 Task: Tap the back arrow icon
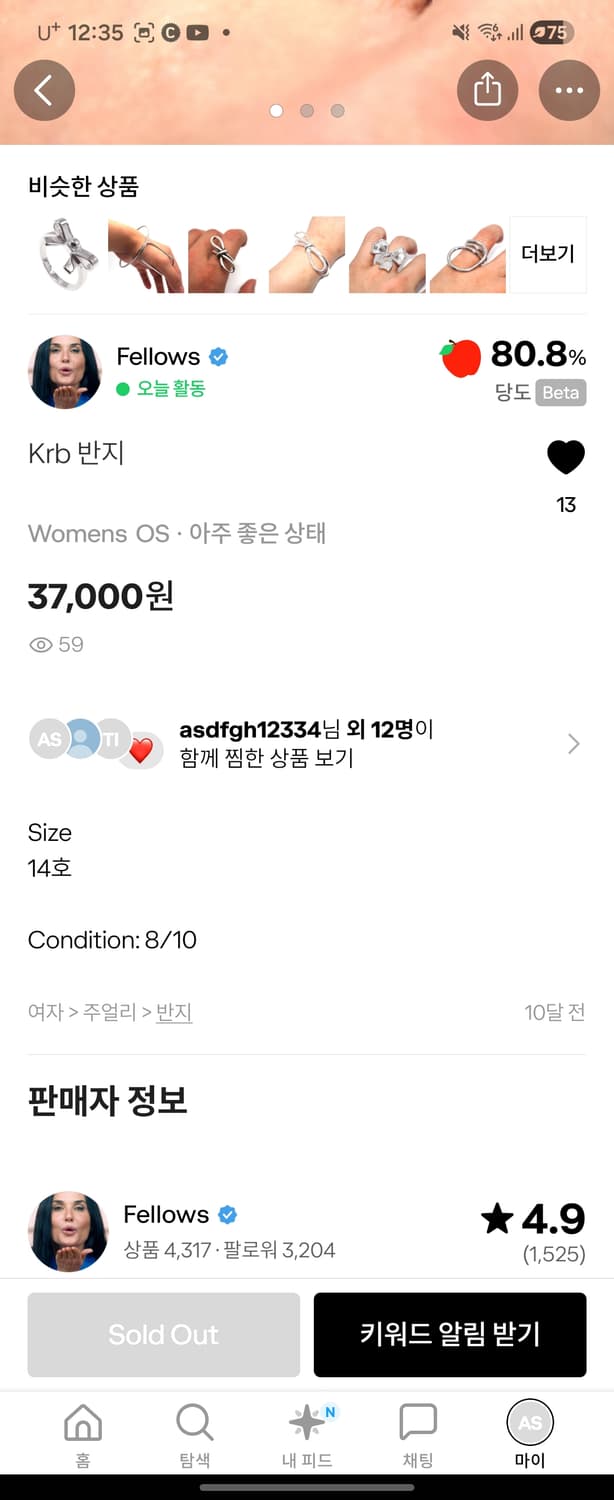click(x=44, y=90)
